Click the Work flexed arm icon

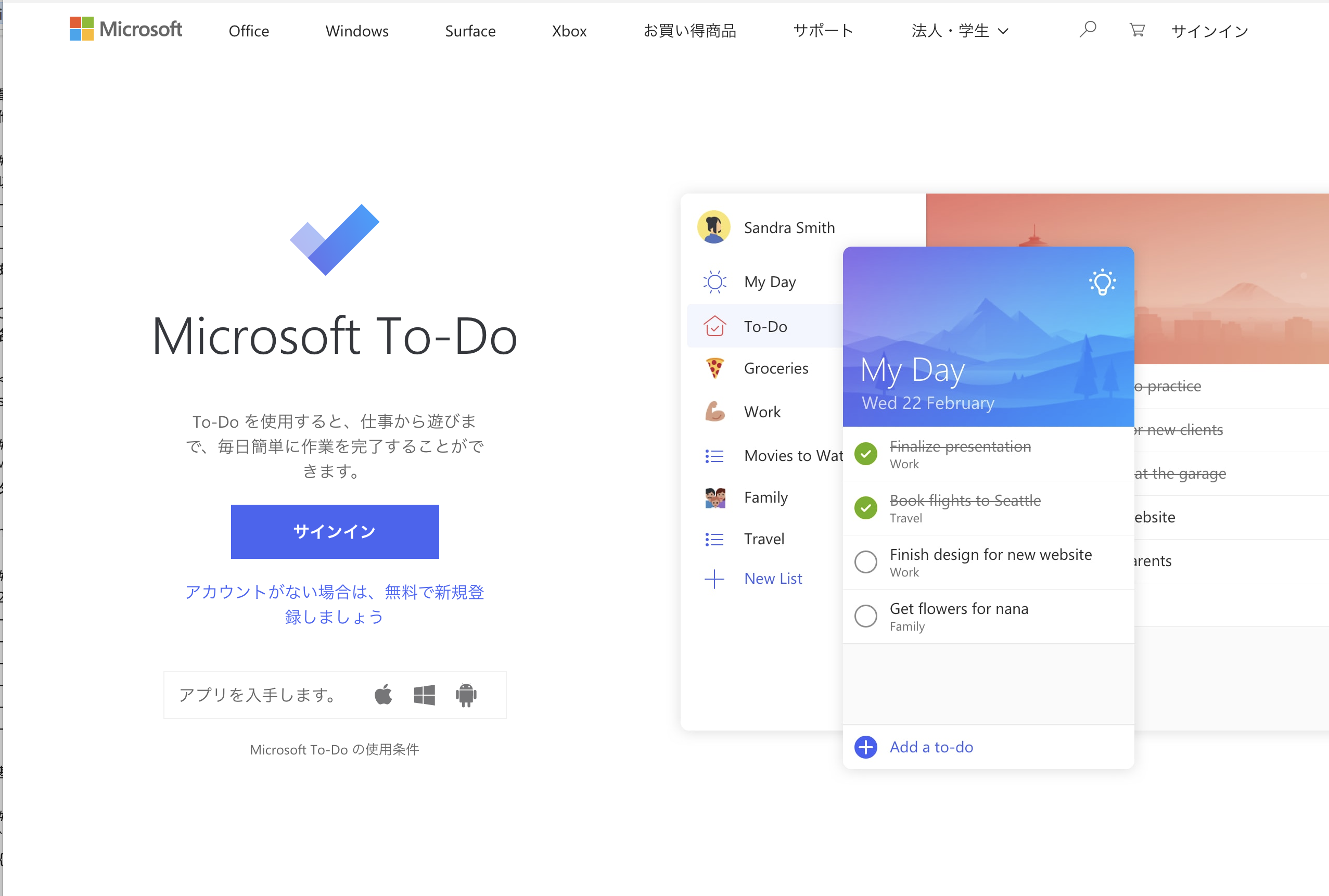click(x=714, y=412)
